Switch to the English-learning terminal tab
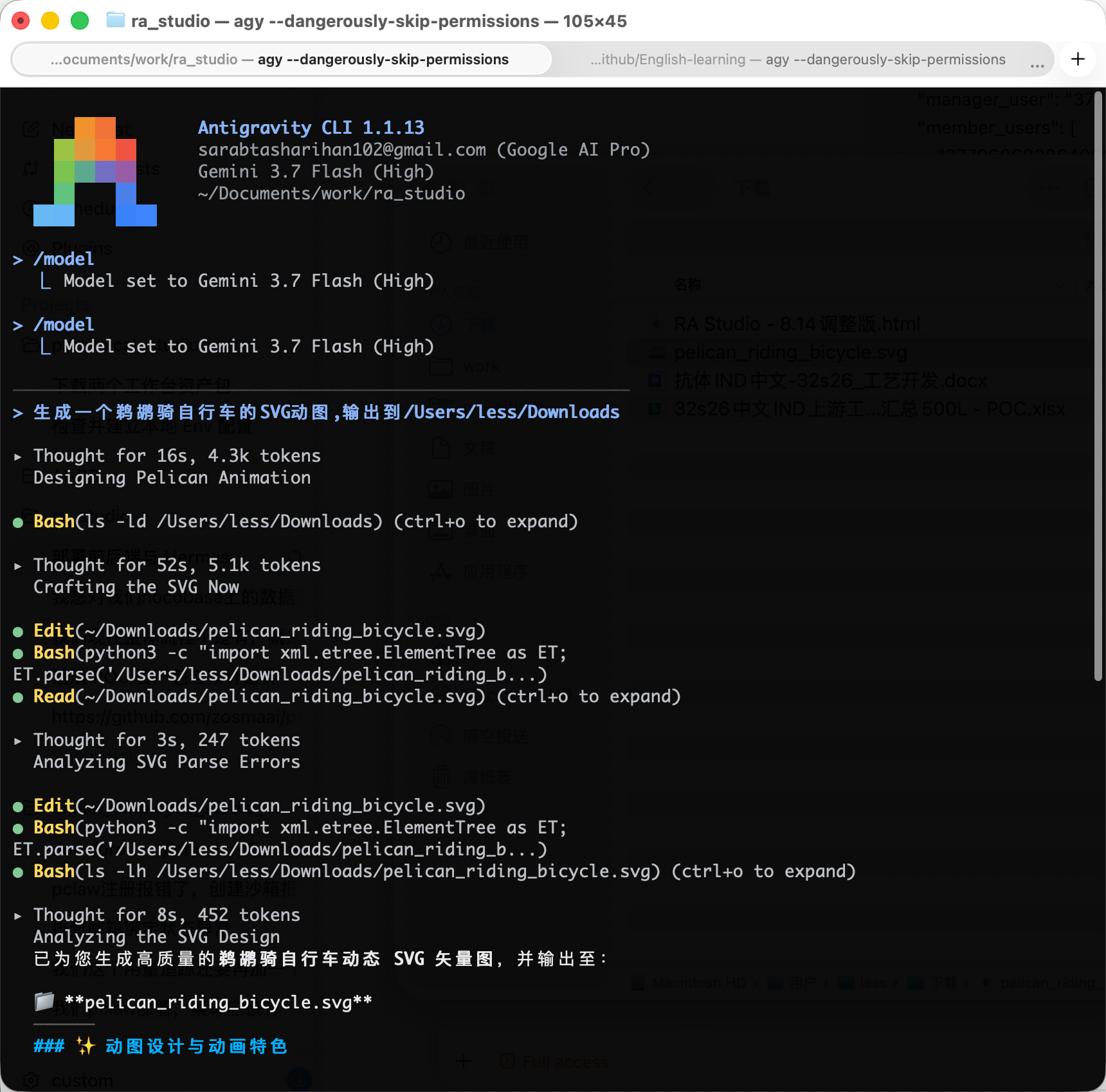 click(x=798, y=59)
